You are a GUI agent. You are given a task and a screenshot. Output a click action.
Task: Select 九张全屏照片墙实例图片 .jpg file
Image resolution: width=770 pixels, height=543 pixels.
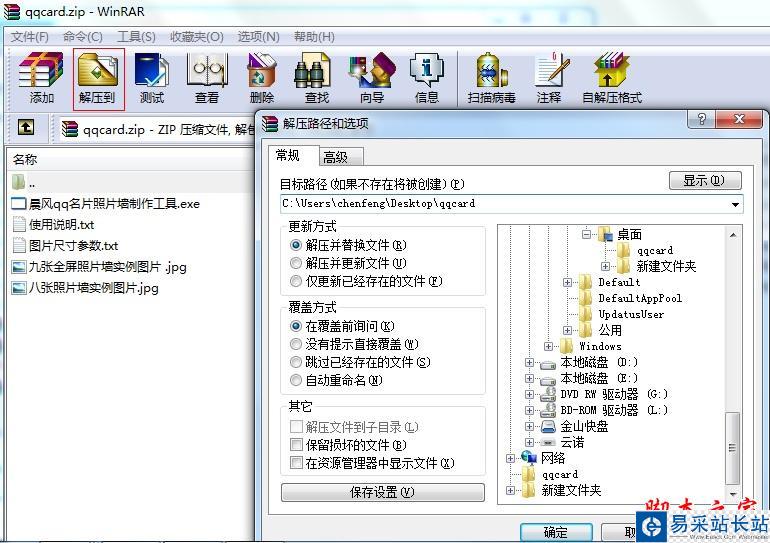point(99,267)
